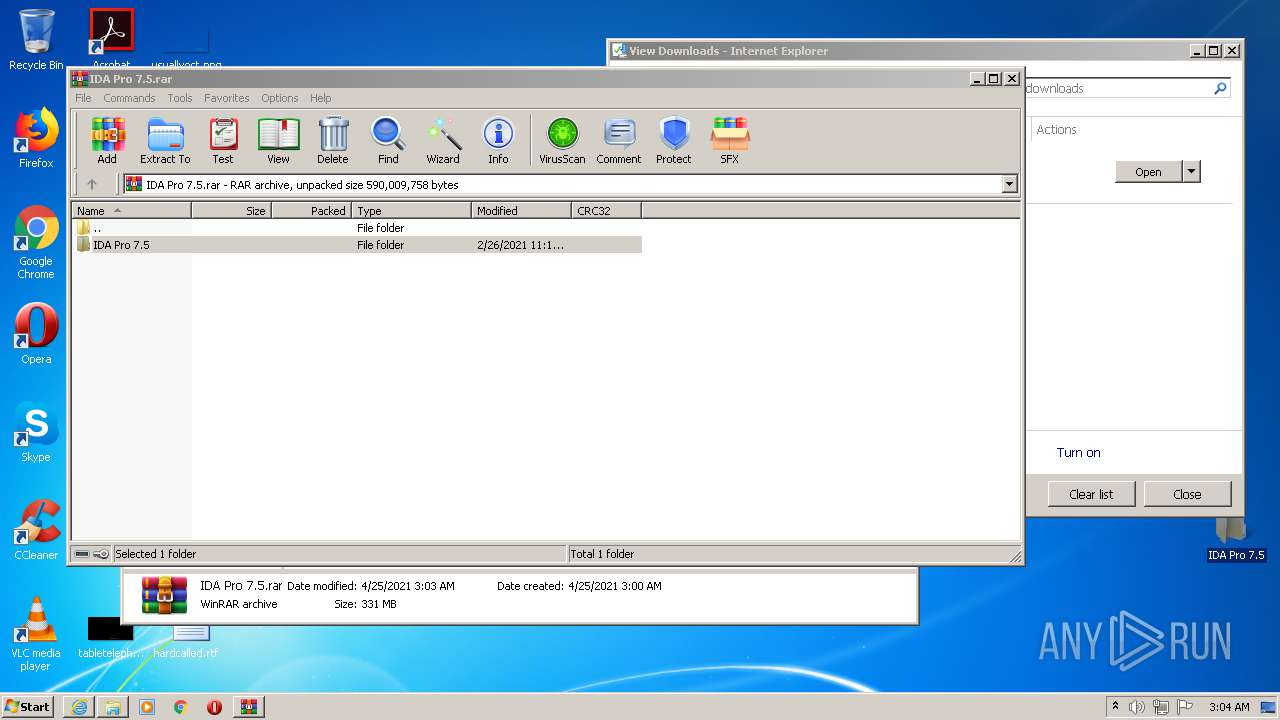
Task: Show hidden tray icons arrow
Action: tap(1116, 707)
